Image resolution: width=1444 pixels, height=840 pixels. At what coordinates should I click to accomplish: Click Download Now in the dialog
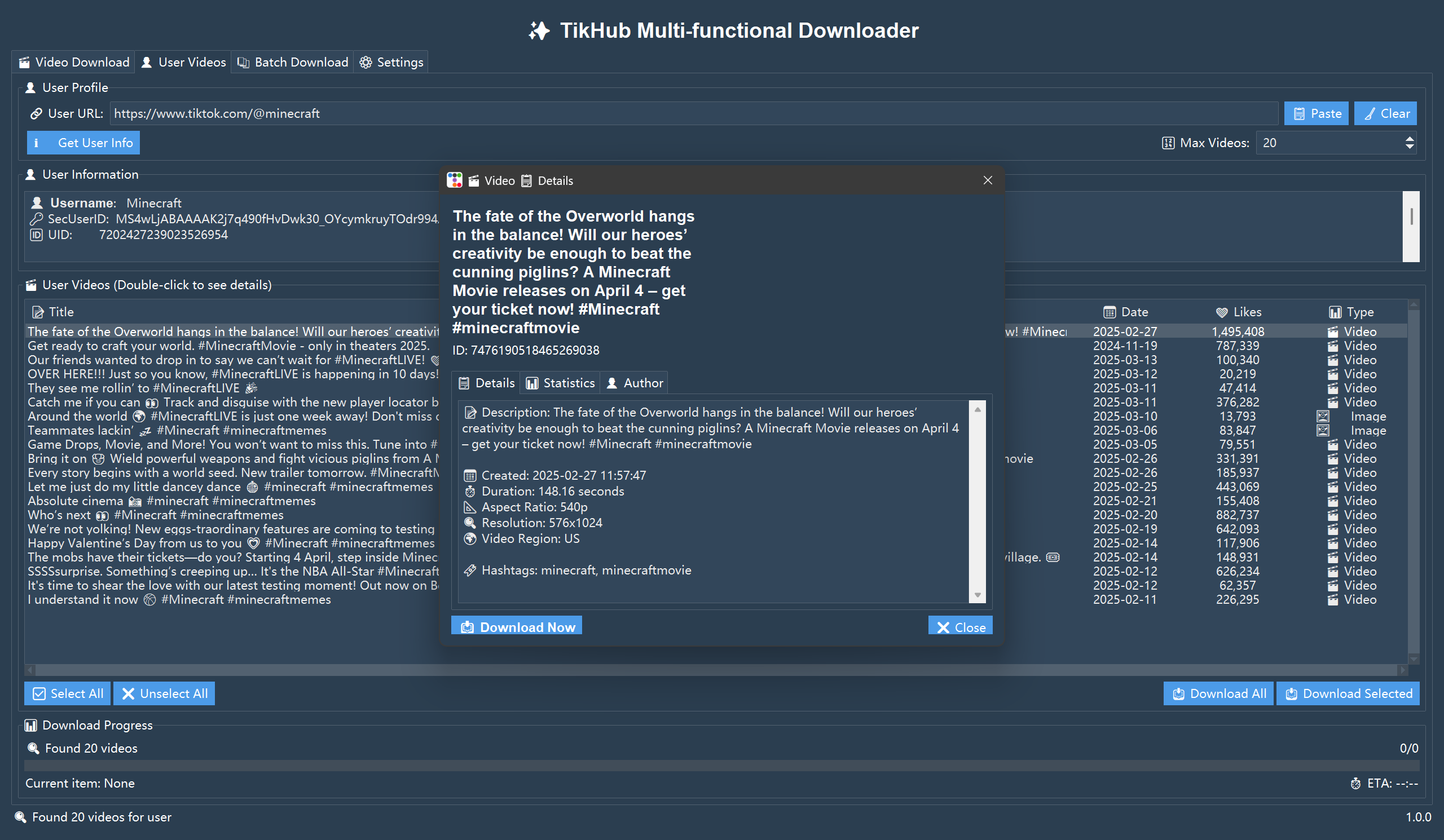coord(517,626)
